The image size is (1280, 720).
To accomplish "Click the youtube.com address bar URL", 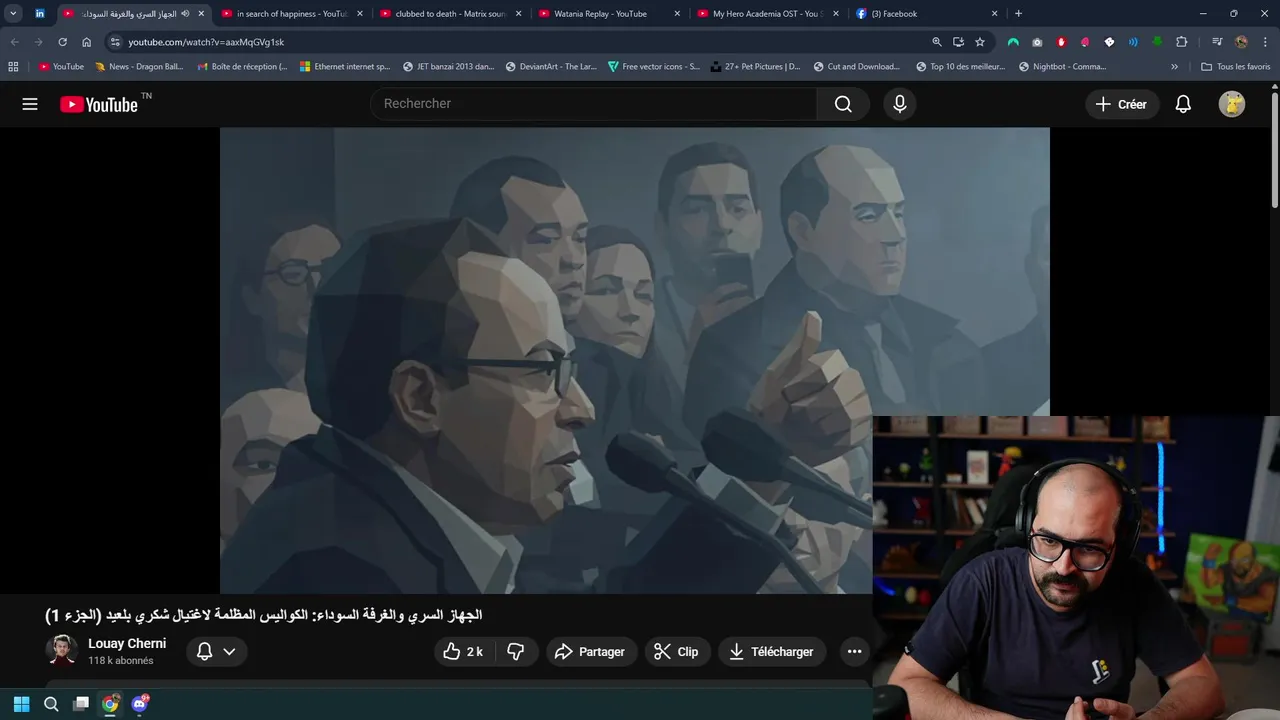I will 206,42.
